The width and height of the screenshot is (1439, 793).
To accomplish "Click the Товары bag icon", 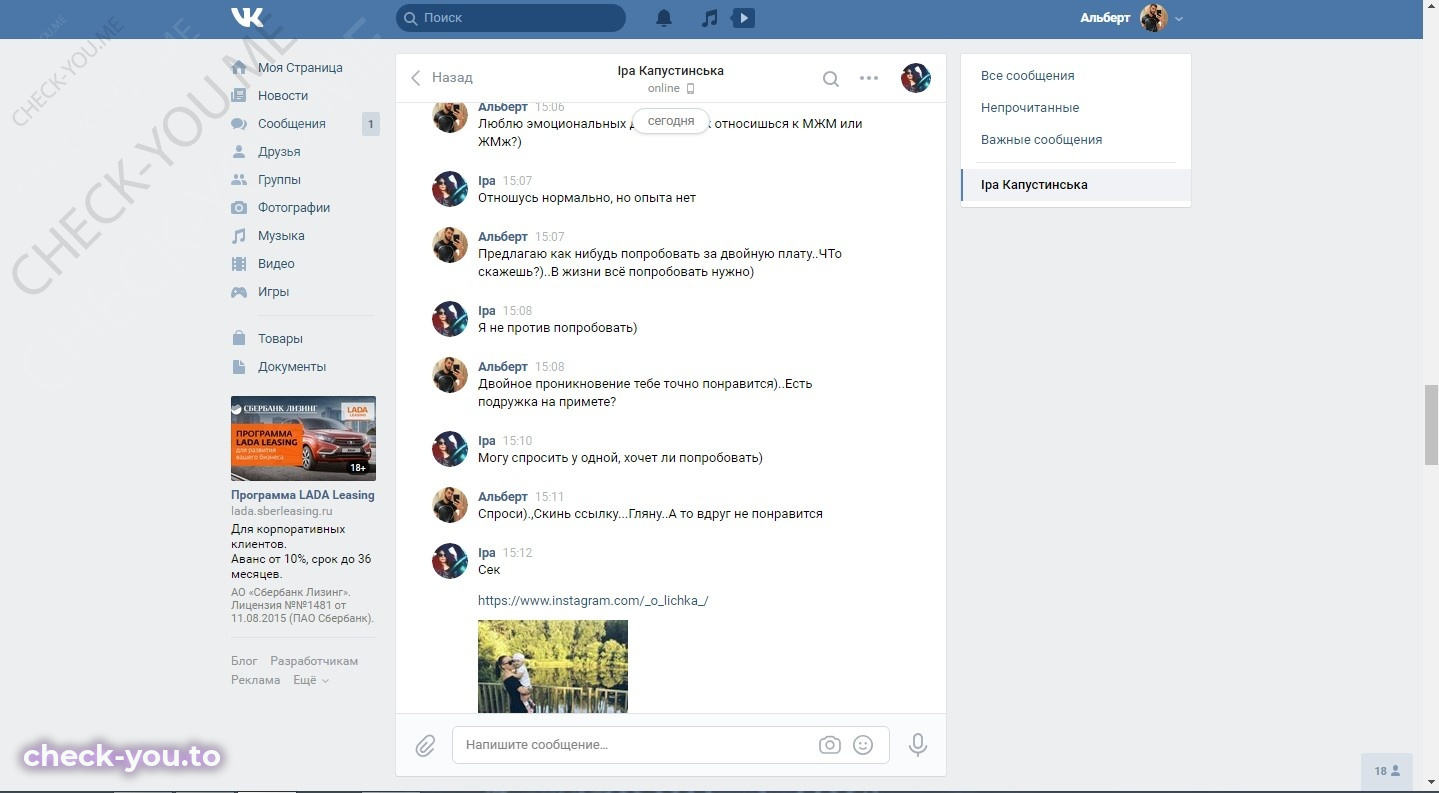I will 239,339.
